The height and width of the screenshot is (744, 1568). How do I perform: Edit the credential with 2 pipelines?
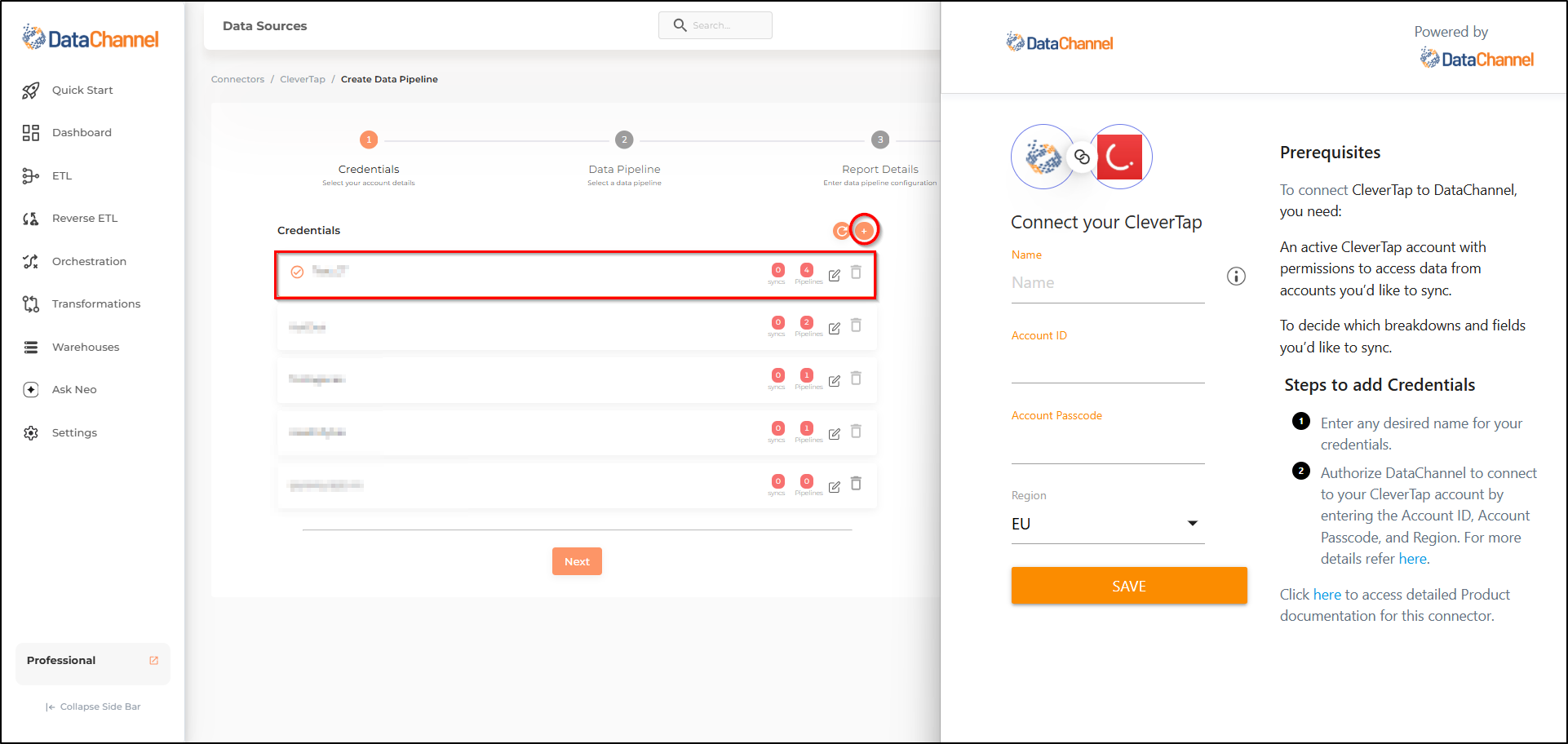[835, 329]
